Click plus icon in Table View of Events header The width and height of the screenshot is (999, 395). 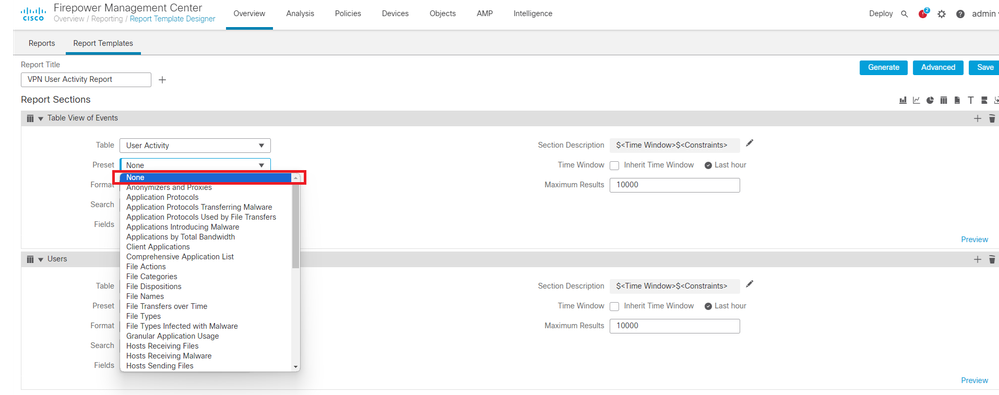click(x=977, y=118)
